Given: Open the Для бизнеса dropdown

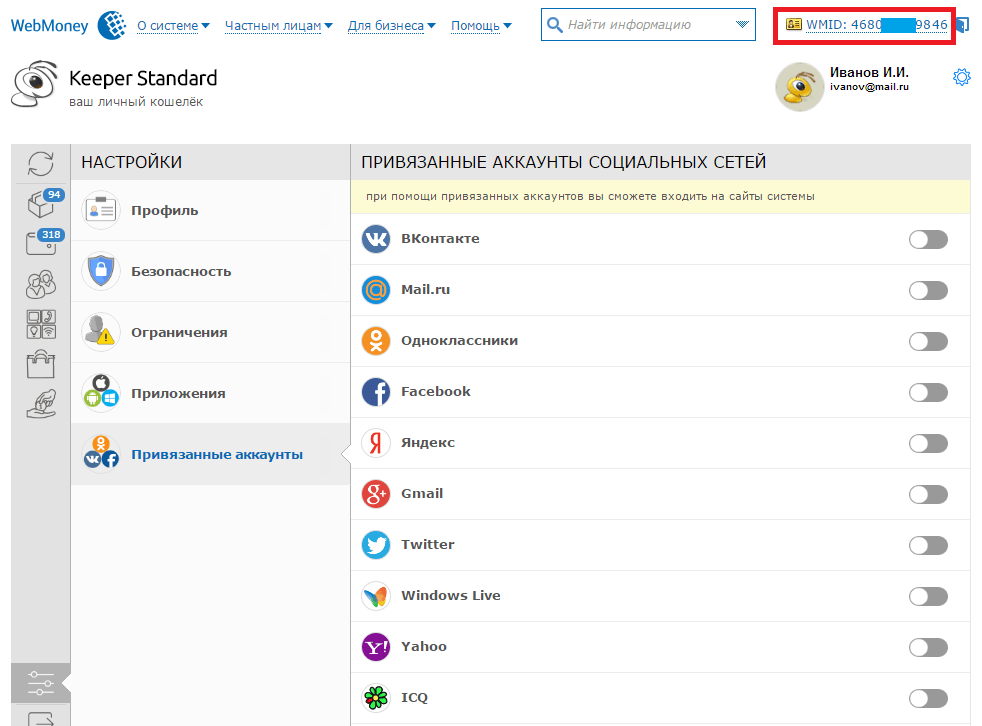Looking at the screenshot, I should [x=391, y=26].
